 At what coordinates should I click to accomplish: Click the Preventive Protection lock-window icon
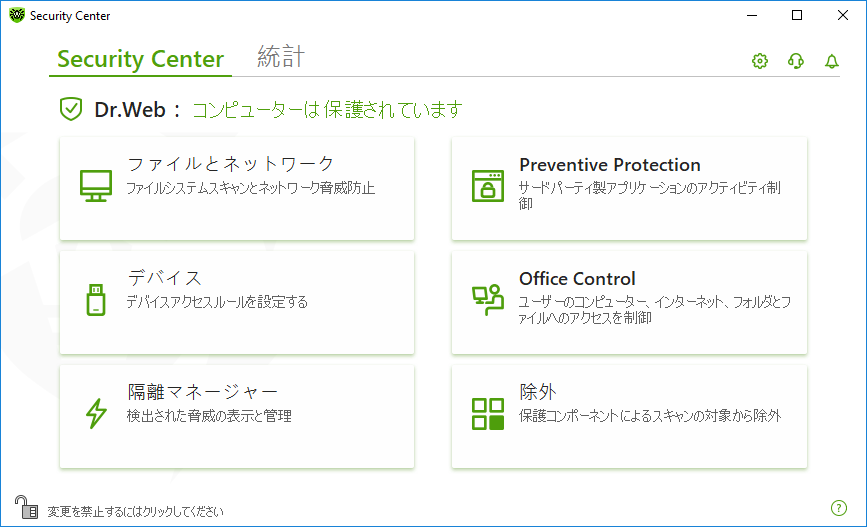(x=488, y=186)
